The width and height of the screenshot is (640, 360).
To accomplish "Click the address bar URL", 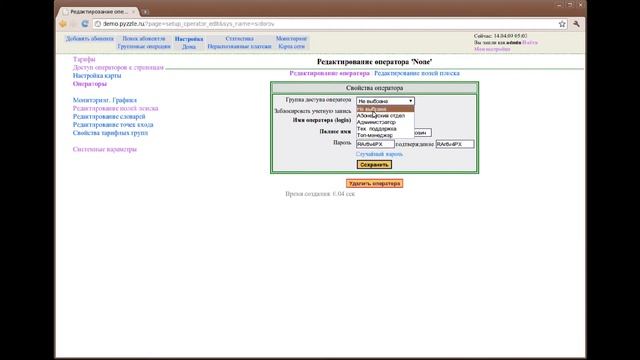I will click(188, 24).
